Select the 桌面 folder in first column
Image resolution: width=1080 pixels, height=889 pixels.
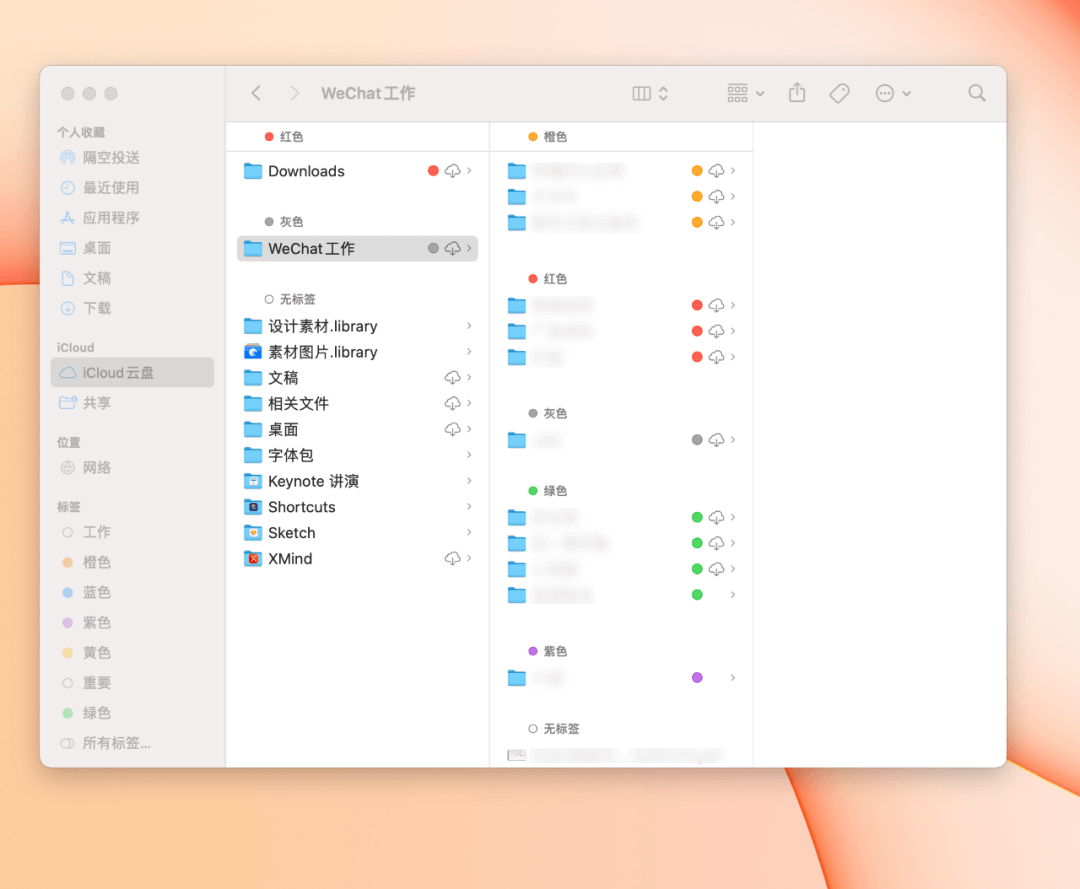(x=357, y=429)
